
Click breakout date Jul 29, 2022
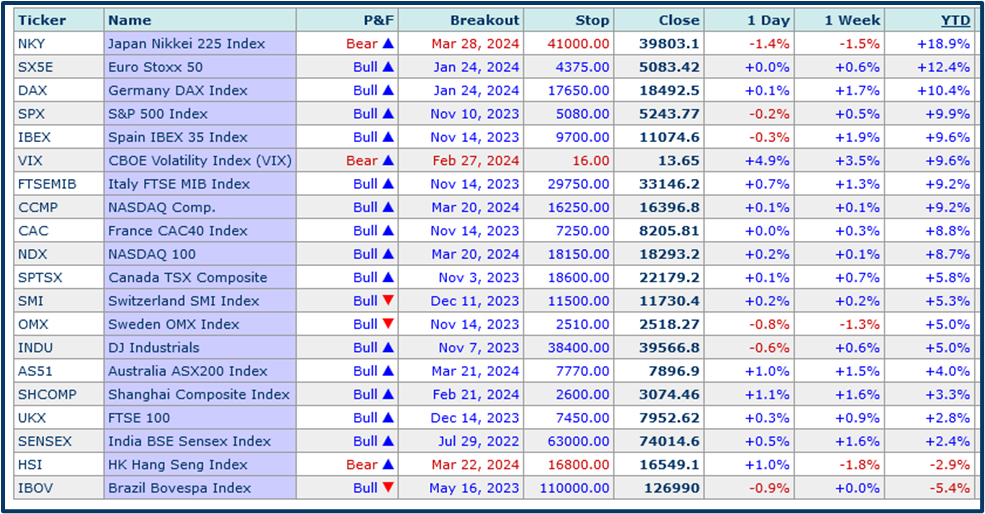coord(479,441)
